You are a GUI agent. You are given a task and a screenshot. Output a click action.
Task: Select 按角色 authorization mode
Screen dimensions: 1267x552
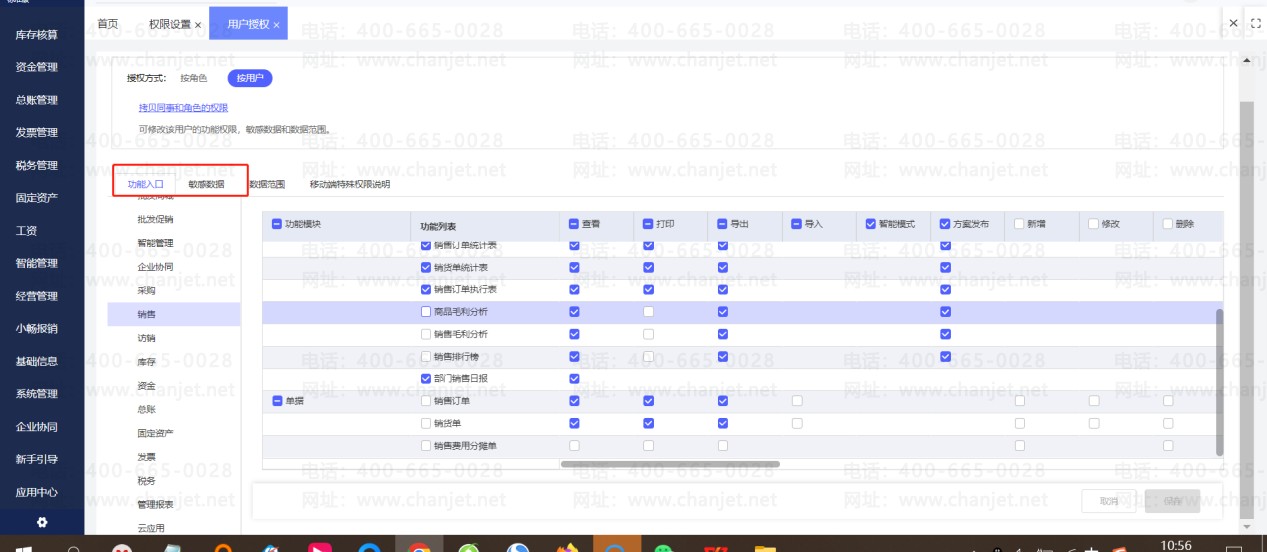coord(194,78)
